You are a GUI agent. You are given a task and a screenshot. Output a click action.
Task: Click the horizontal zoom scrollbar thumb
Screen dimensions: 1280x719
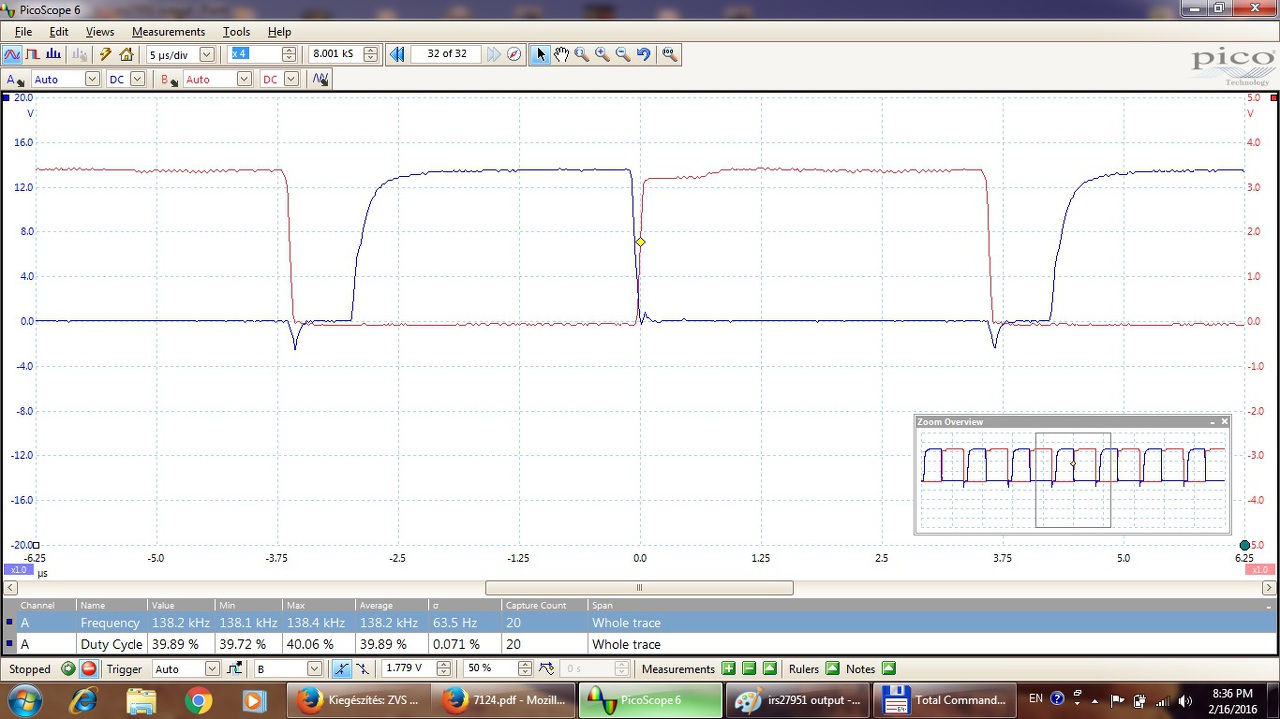pos(639,588)
